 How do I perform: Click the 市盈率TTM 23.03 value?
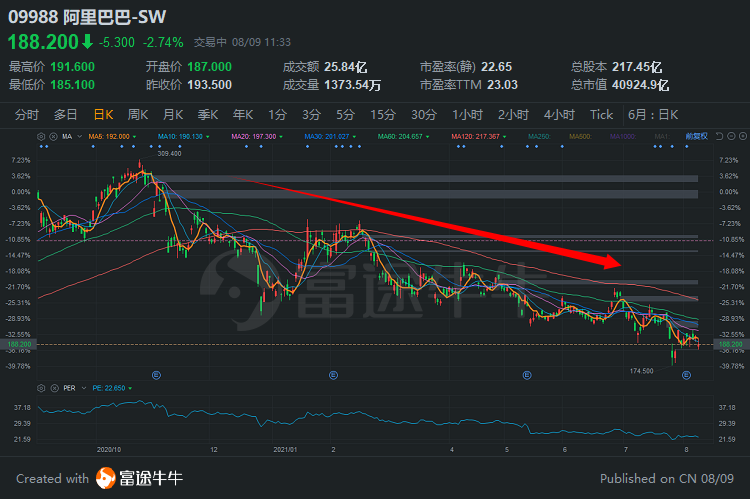pos(502,85)
